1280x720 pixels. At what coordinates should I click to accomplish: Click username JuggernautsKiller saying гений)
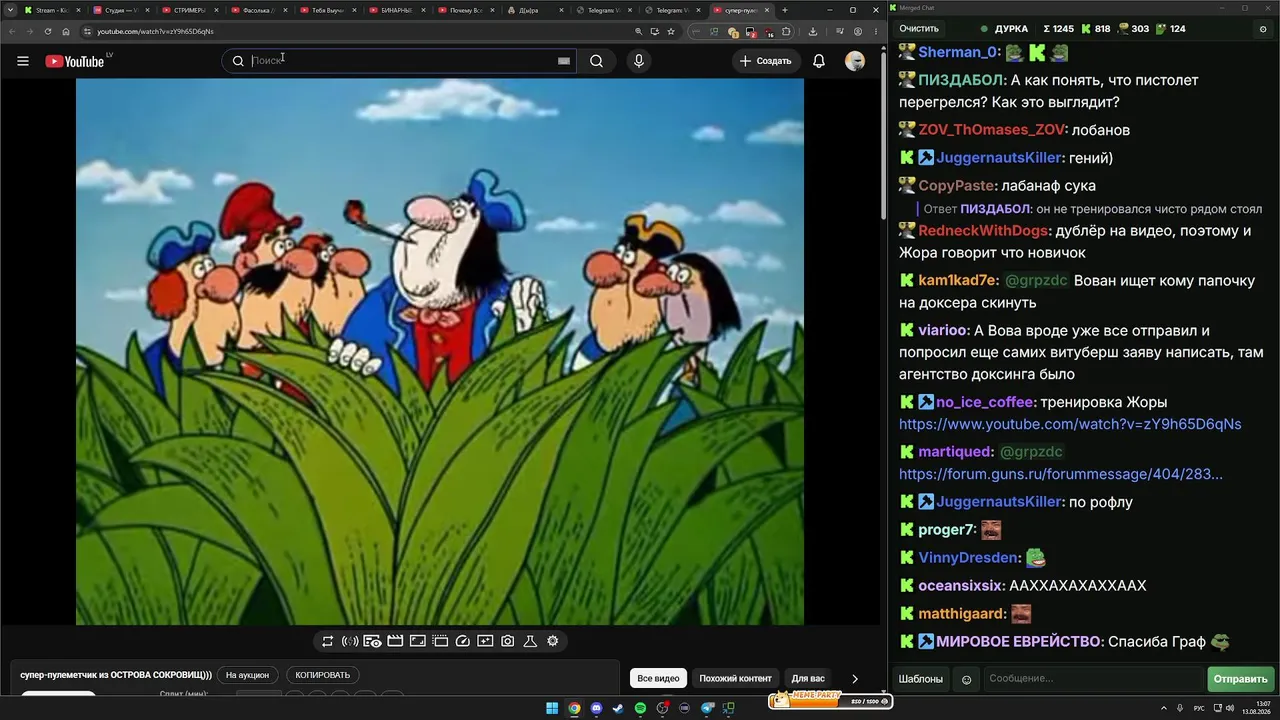[x=999, y=158]
